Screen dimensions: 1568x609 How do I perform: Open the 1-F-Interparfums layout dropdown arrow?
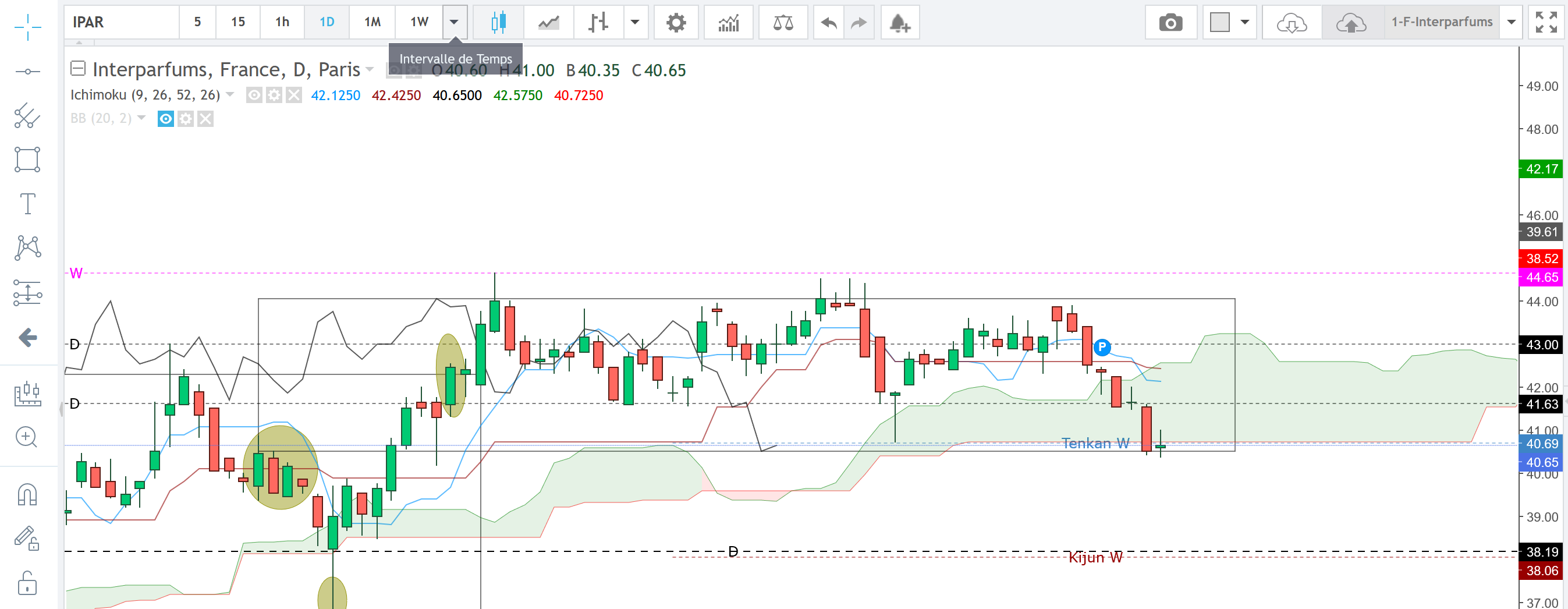(1511, 23)
